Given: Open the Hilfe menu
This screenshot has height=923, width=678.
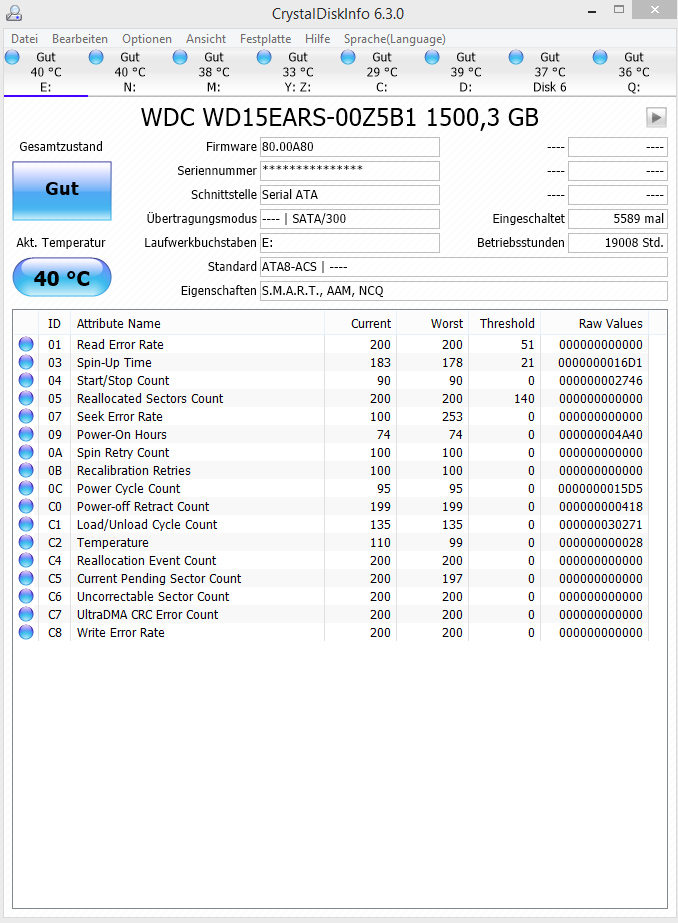Looking at the screenshot, I should point(317,39).
